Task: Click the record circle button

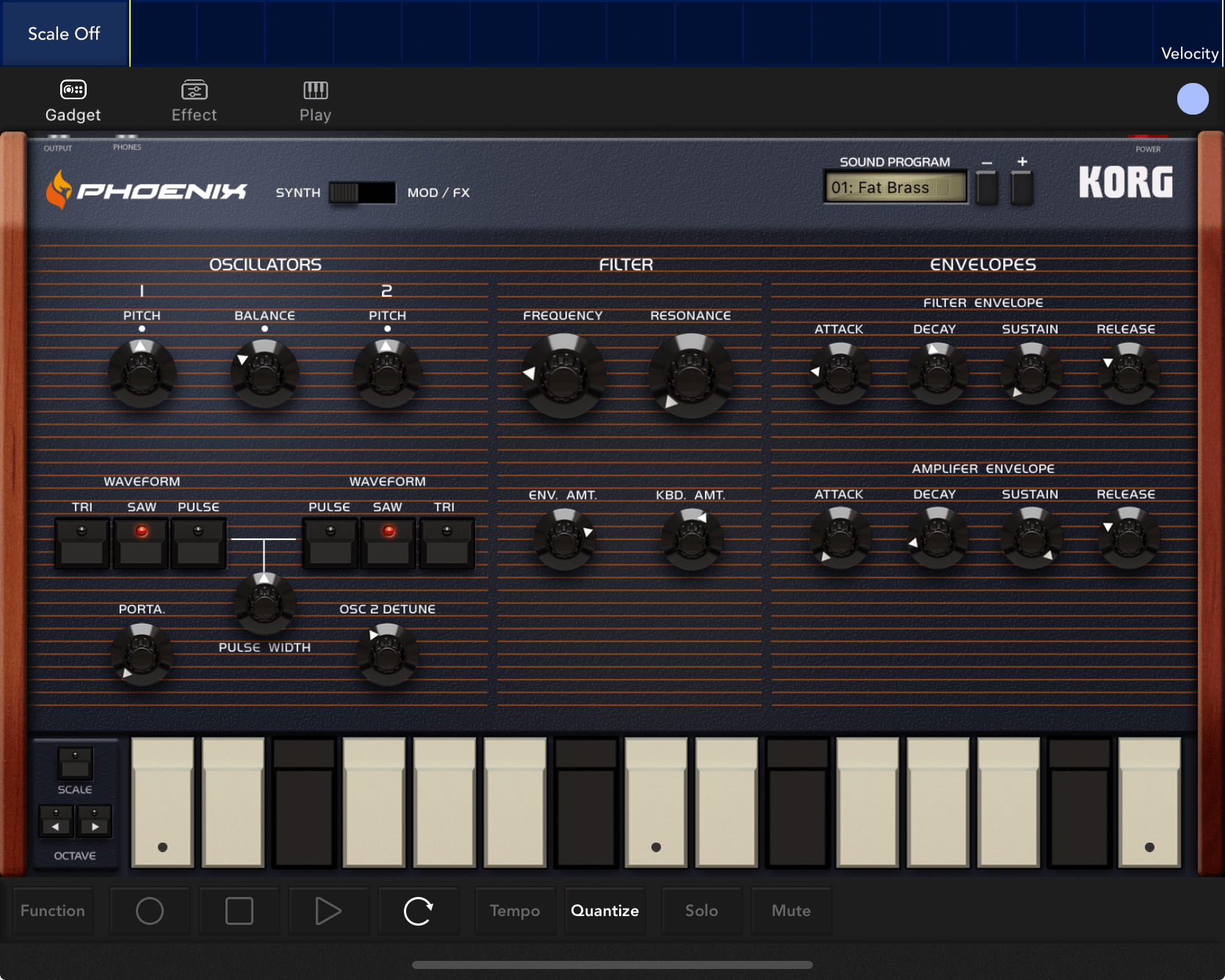Action: pyautogui.click(x=150, y=911)
